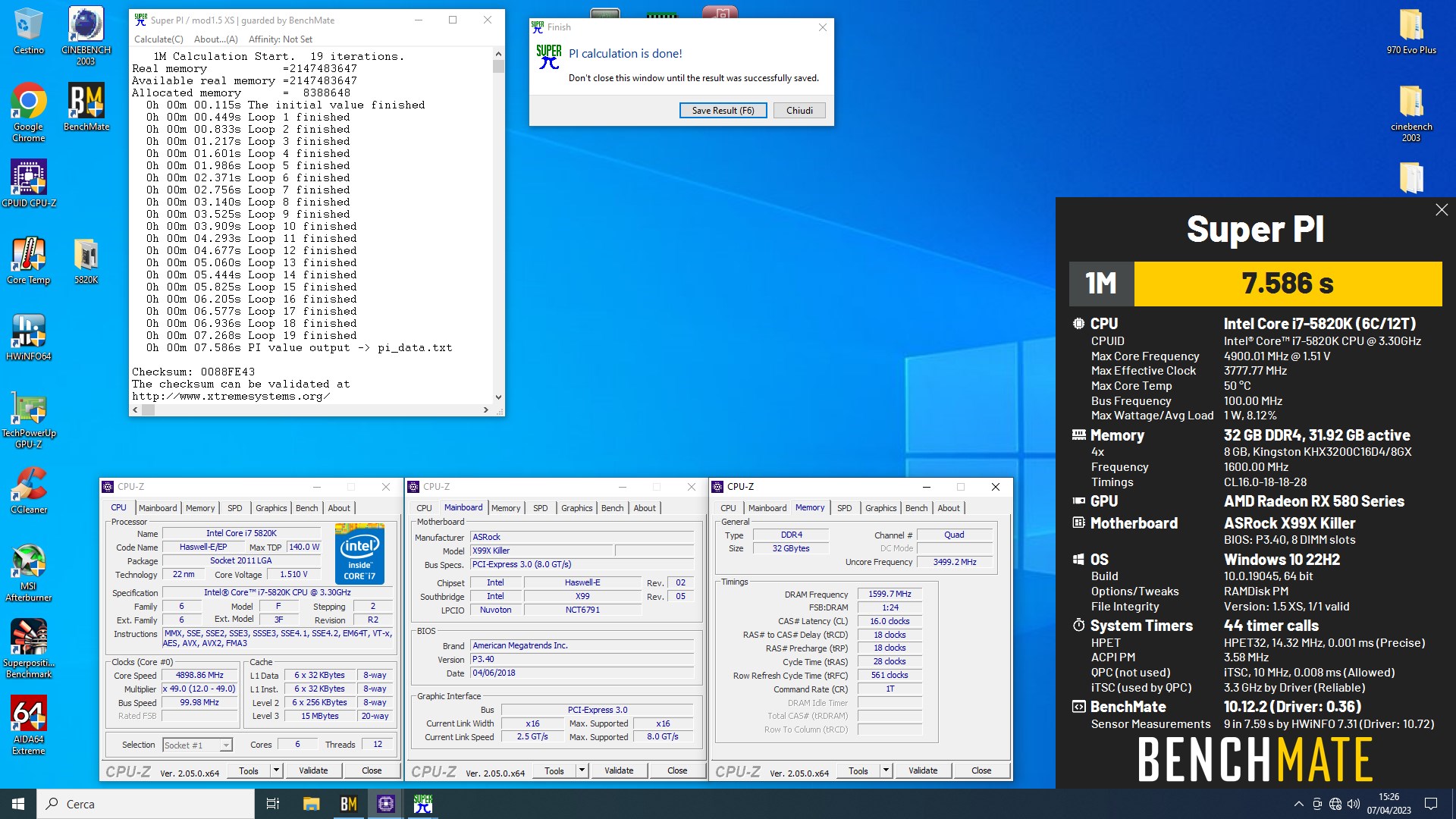Screen dimensions: 1456x819
Task: Click Close button in second CPU-Z window
Action: 677,770
